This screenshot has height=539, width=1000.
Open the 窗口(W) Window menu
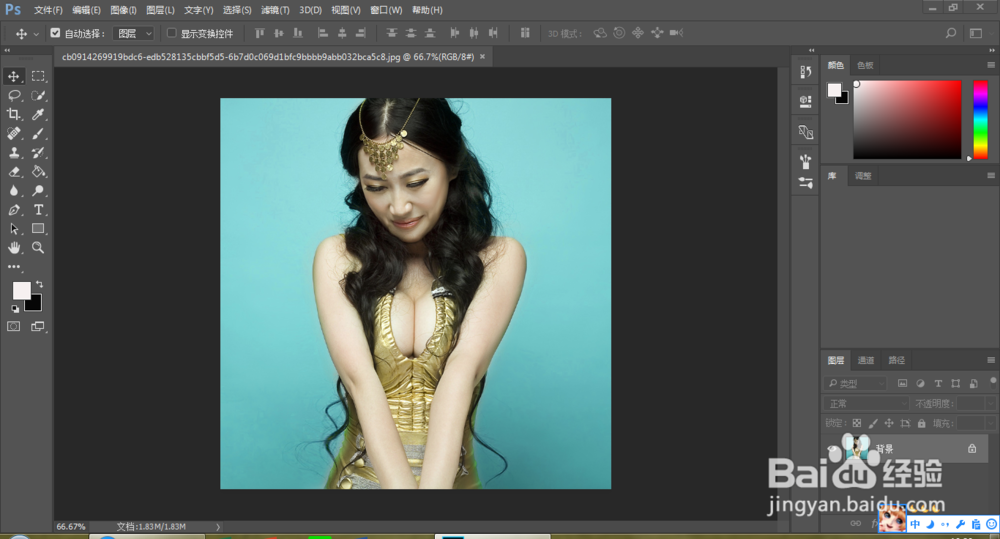tap(386, 10)
